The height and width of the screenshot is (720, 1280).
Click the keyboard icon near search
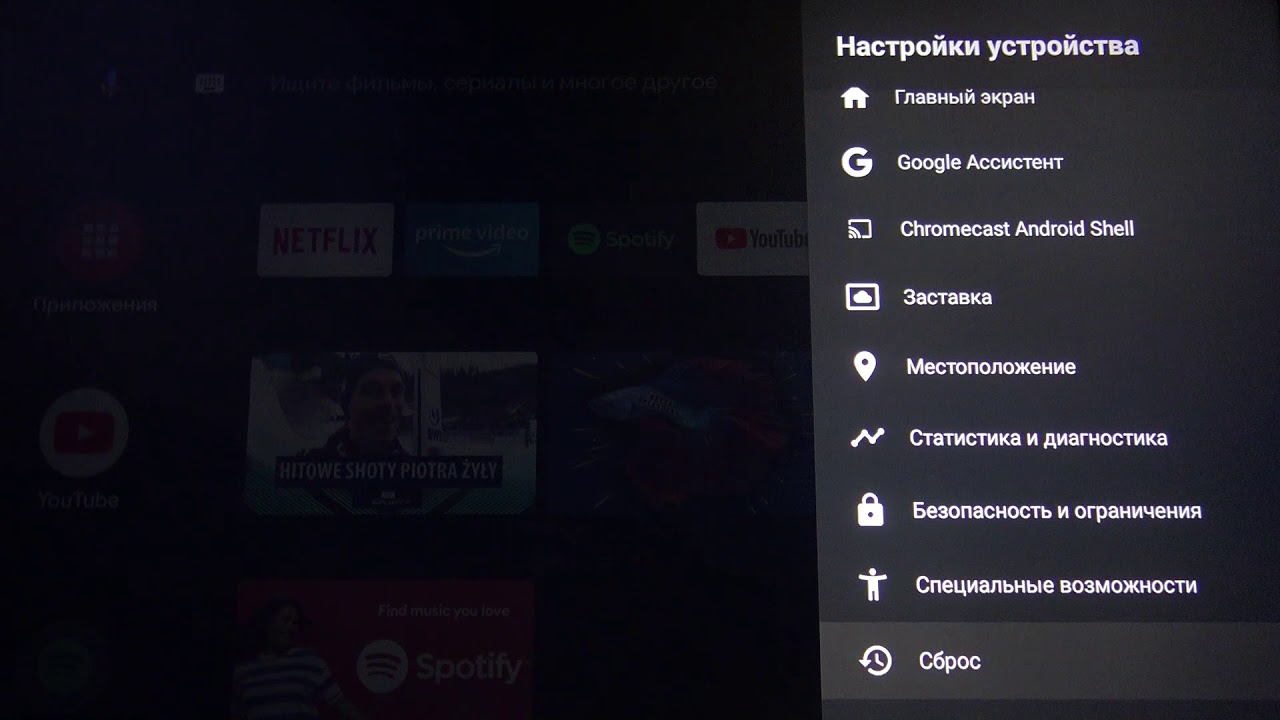click(x=209, y=83)
